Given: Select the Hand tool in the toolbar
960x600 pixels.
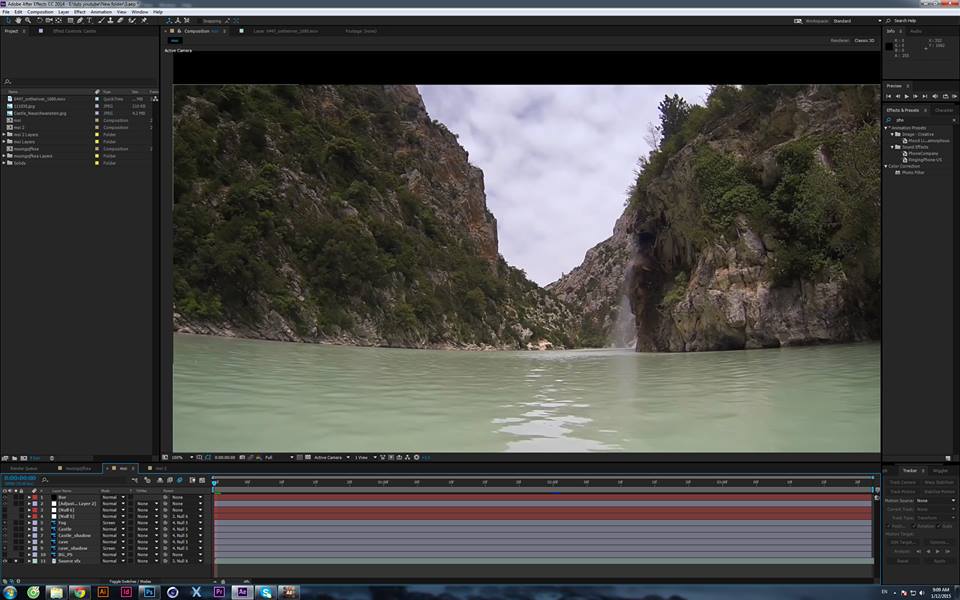Looking at the screenshot, I should [x=17, y=20].
